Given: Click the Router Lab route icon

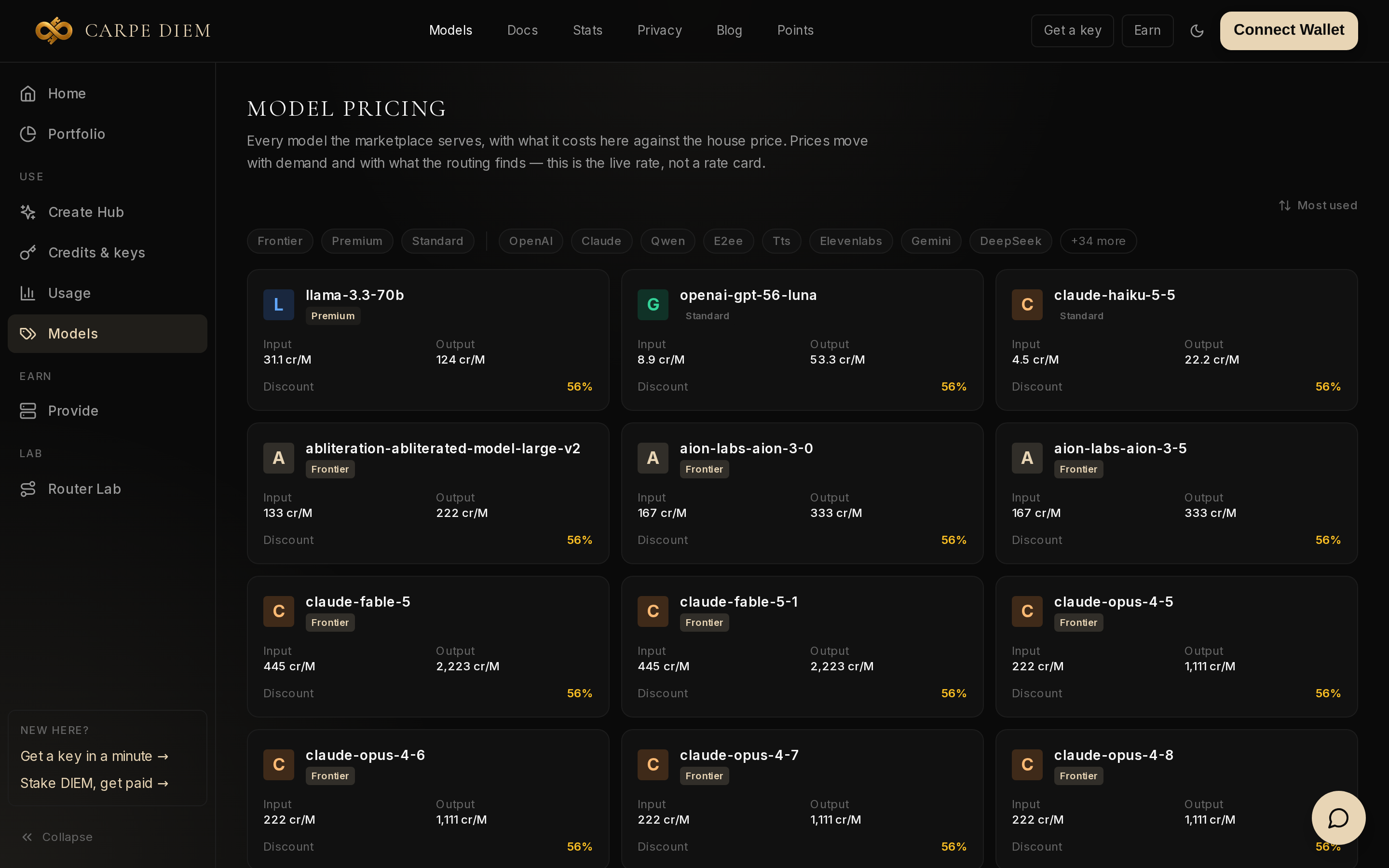Looking at the screenshot, I should (28, 489).
